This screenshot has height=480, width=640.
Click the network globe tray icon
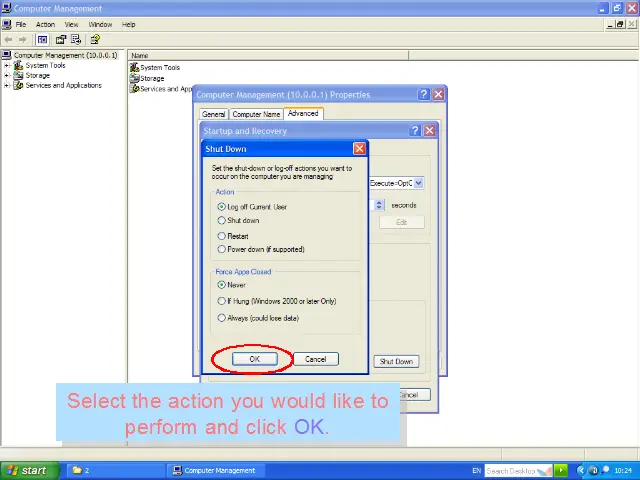(594, 471)
